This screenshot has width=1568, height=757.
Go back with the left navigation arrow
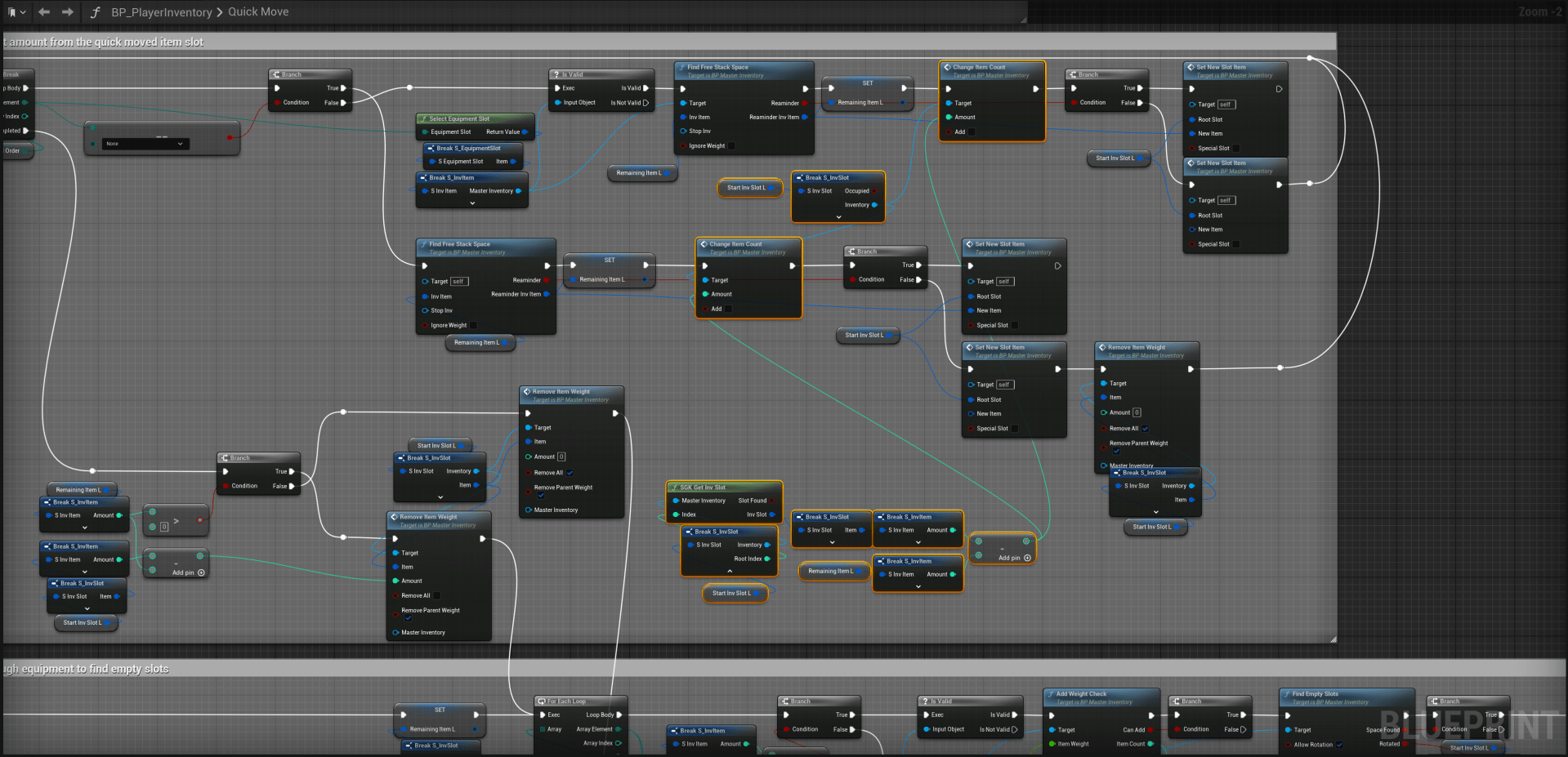(x=44, y=12)
